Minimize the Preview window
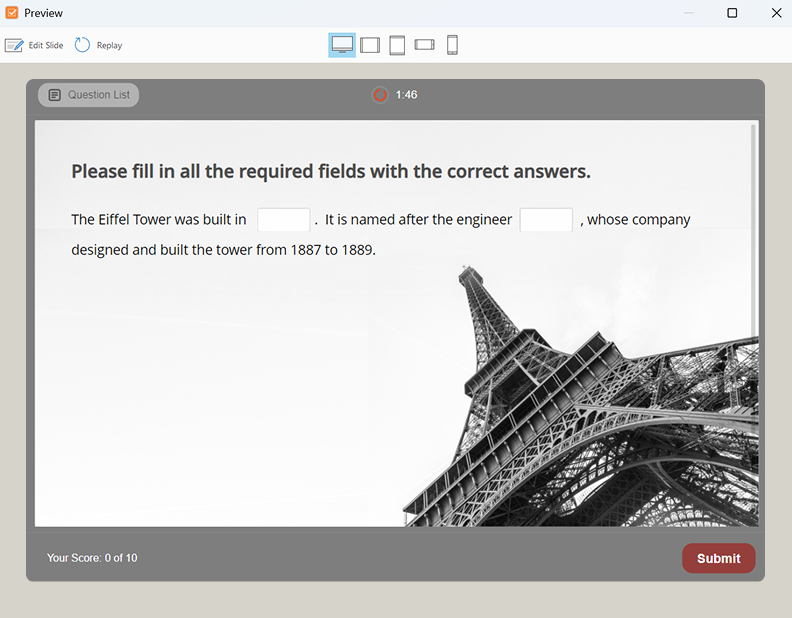The height and width of the screenshot is (618, 792). tap(688, 13)
